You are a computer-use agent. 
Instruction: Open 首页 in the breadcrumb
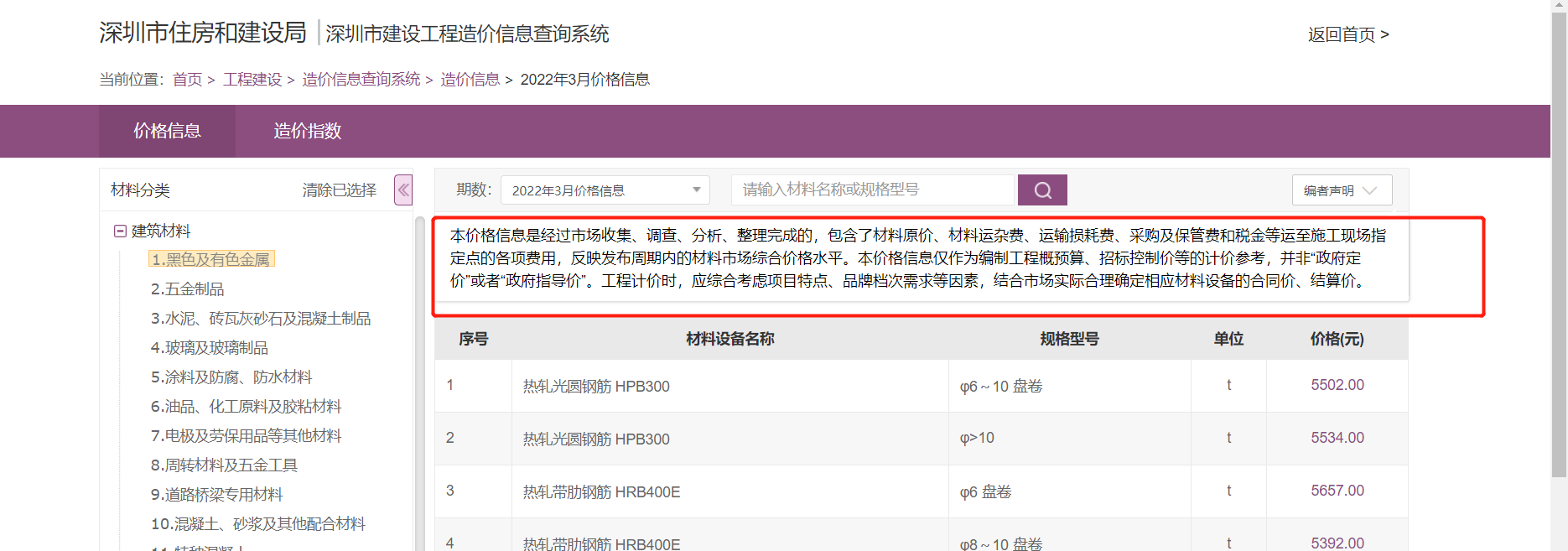point(187,80)
